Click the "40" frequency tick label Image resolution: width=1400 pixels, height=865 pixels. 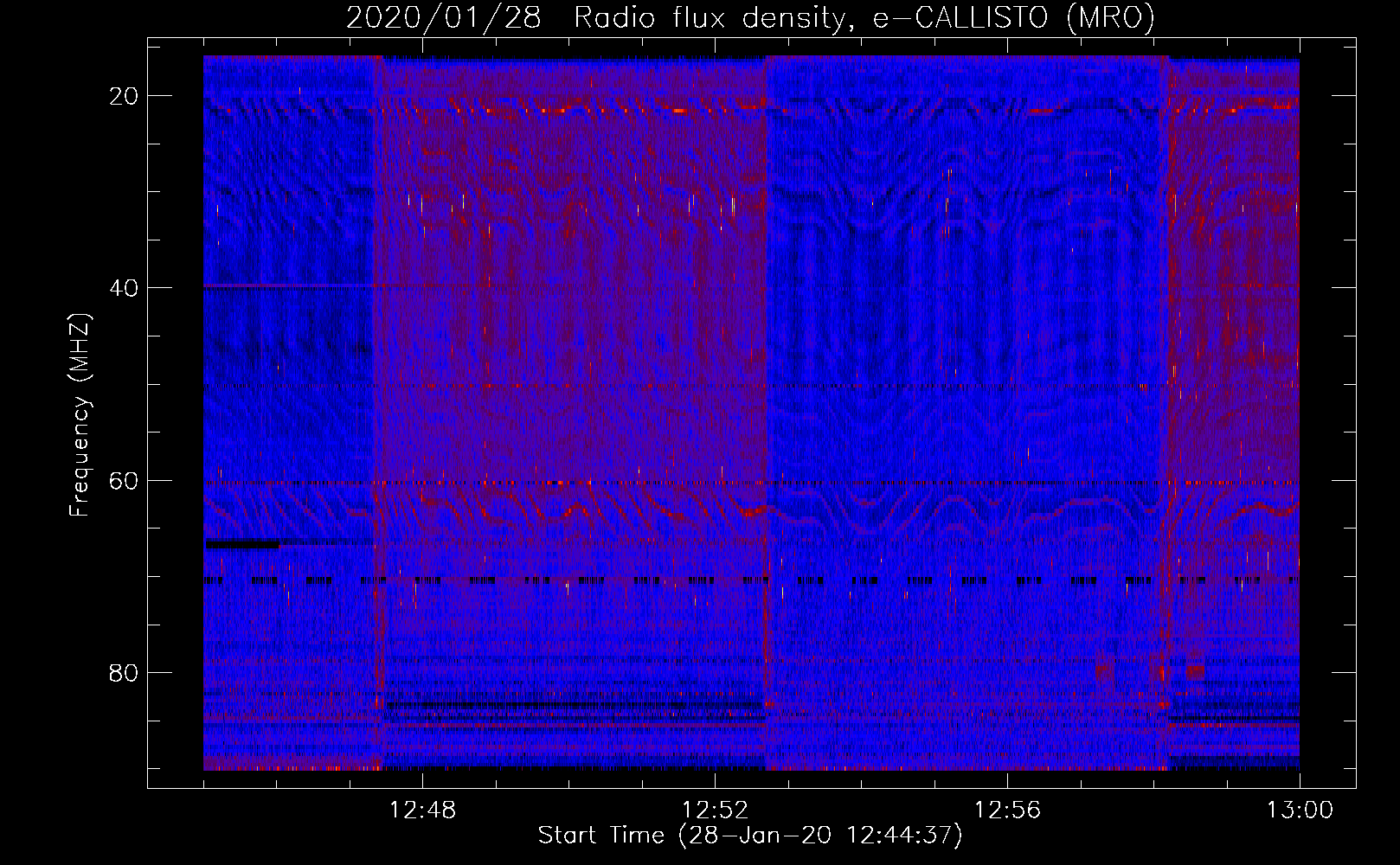tap(125, 288)
